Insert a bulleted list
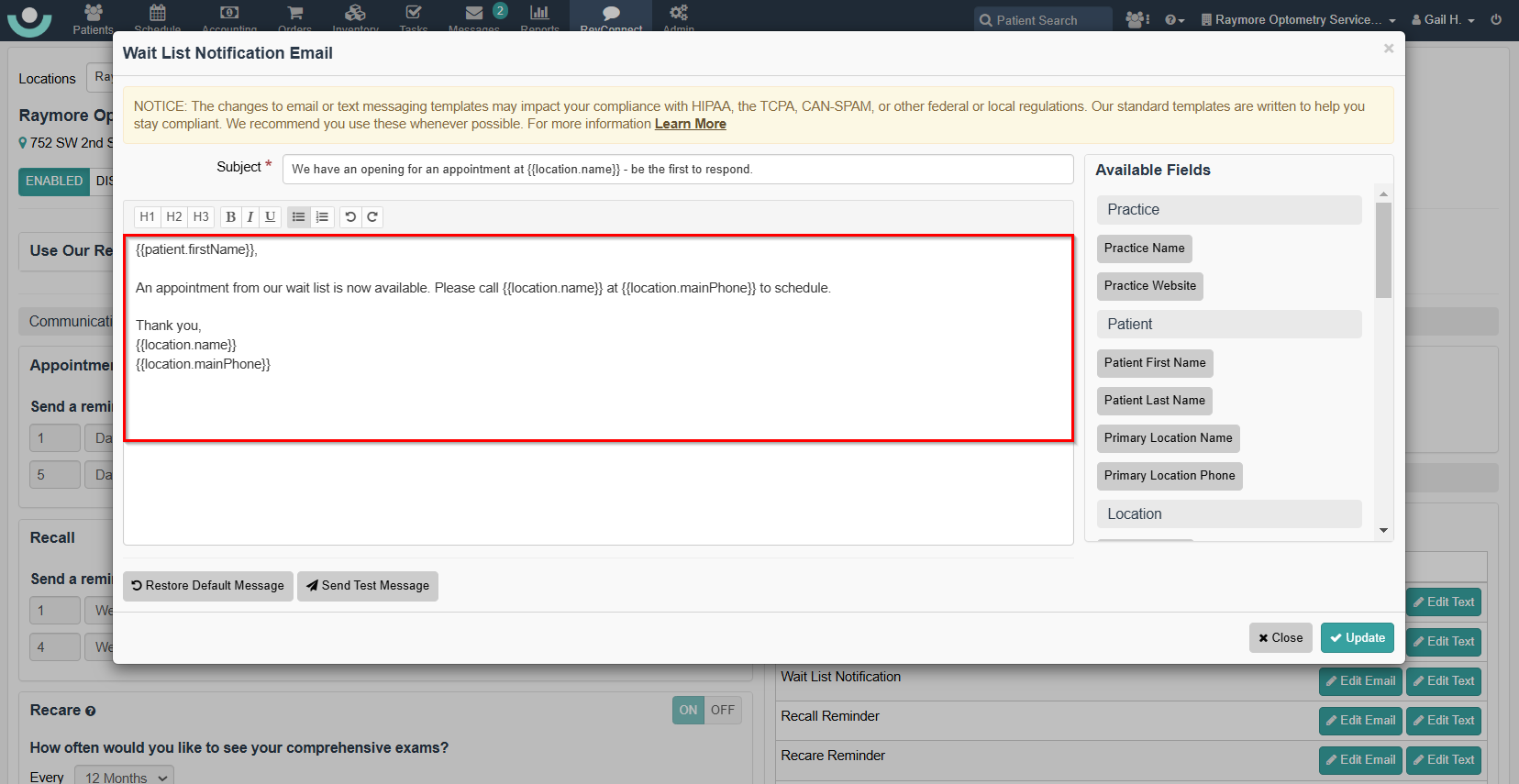Image resolution: width=1519 pixels, height=784 pixels. 298,217
